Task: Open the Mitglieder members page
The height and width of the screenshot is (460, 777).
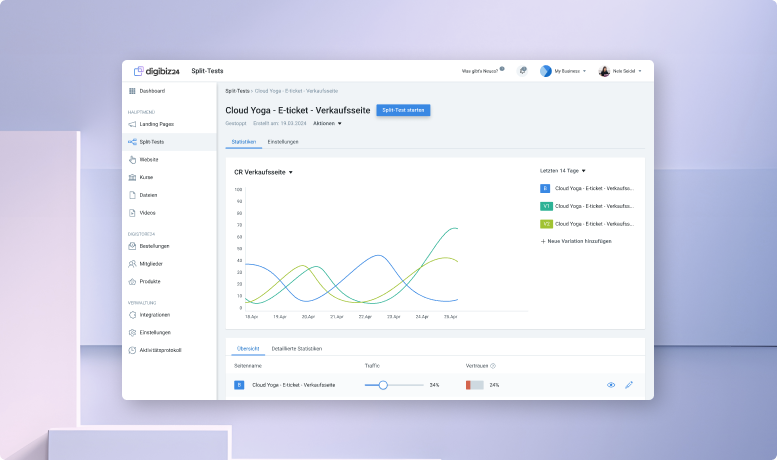Action: 151,264
